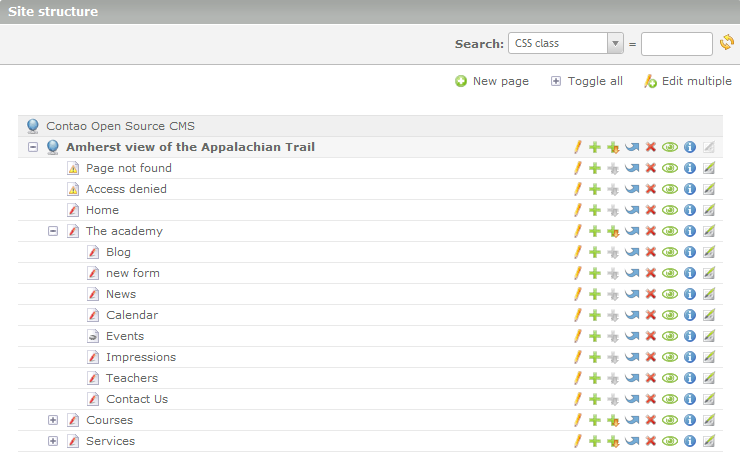Toggle visibility of the Access denied page
Screen dimensions: 740x459
670,189
